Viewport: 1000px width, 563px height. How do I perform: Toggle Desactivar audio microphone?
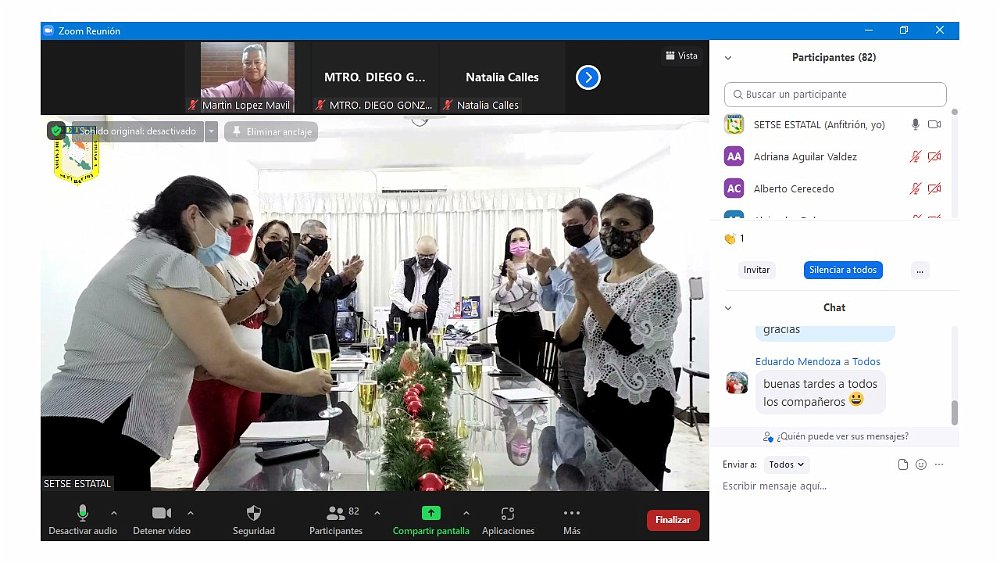tap(83, 513)
